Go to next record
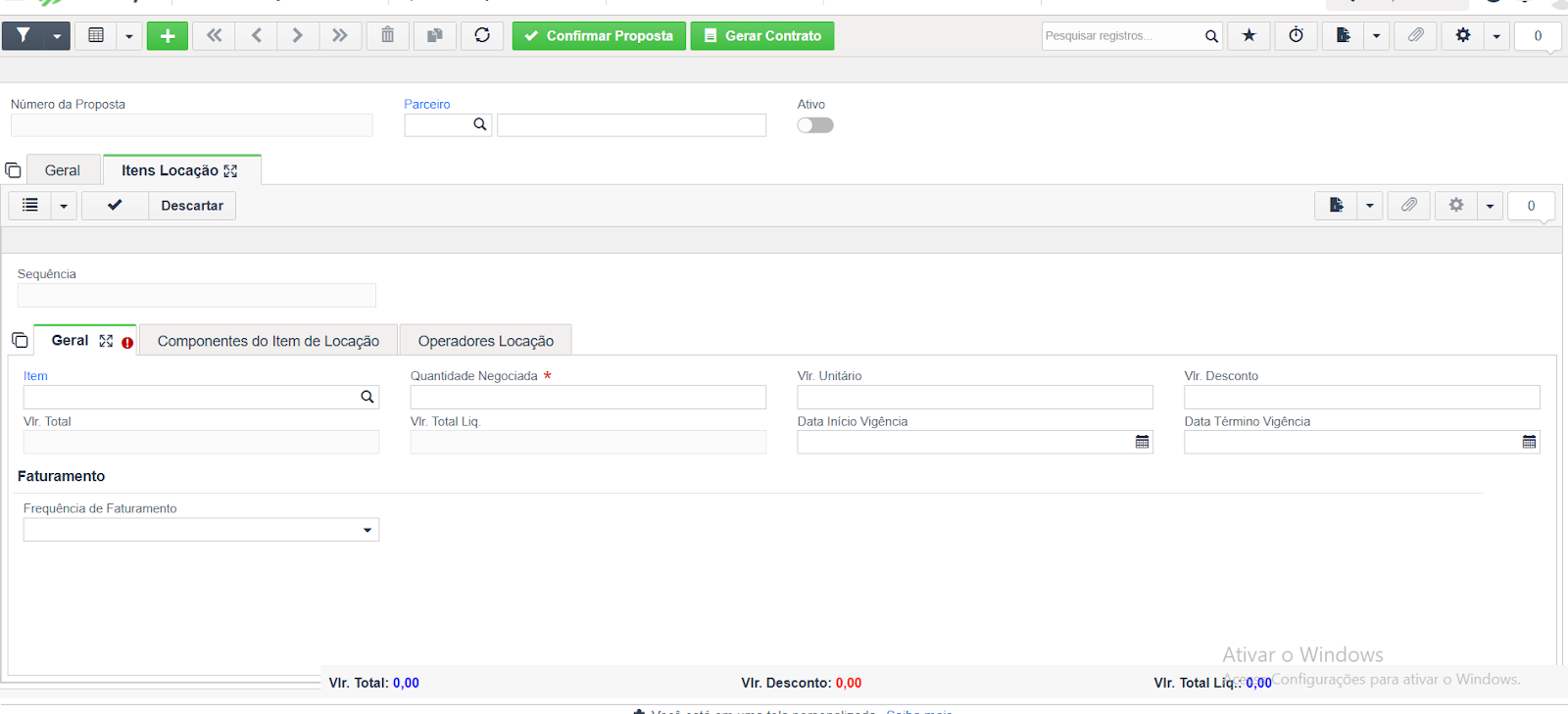This screenshot has height=714, width=1568. pyautogui.click(x=298, y=36)
